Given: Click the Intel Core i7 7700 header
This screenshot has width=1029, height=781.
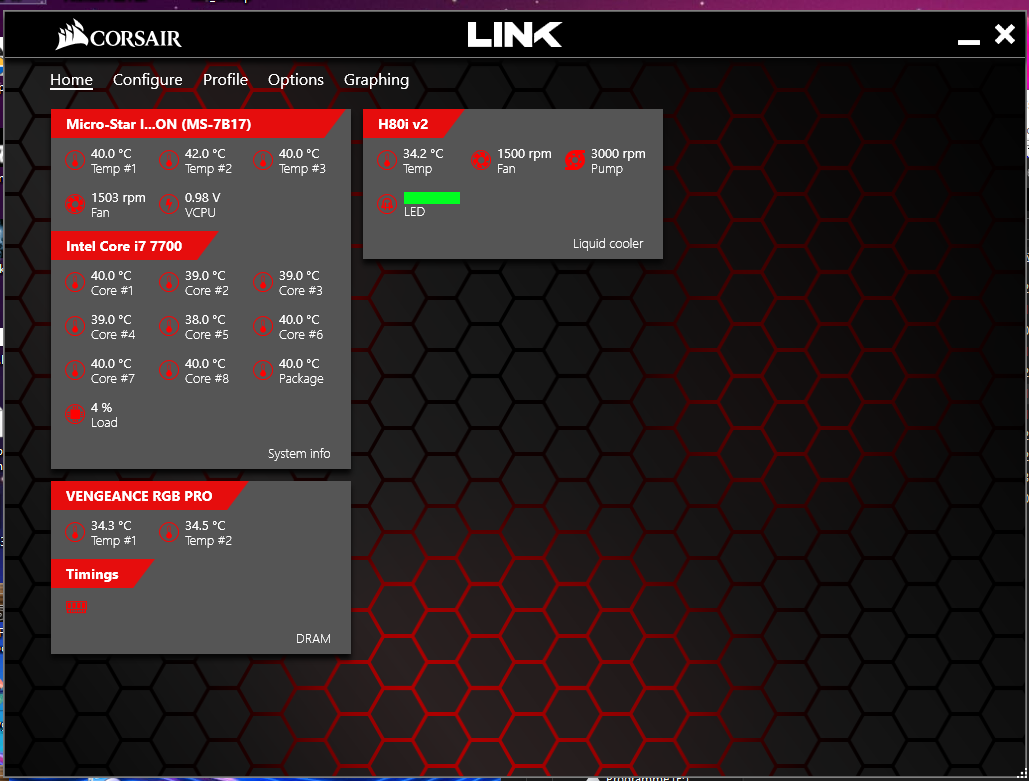Looking at the screenshot, I should pyautogui.click(x=133, y=246).
